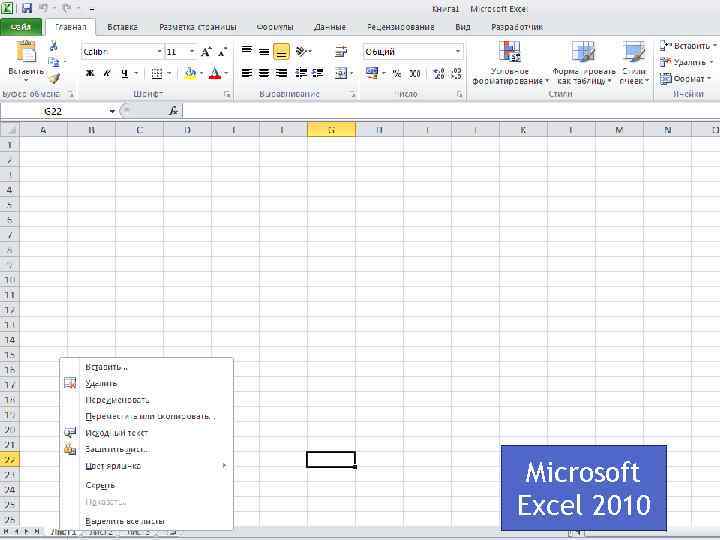Switch to the Разметка страницы tab
This screenshot has height=540, width=720.
pos(198,27)
